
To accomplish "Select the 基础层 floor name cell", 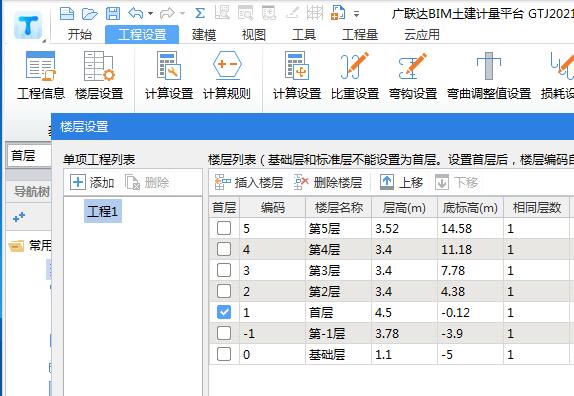I will [x=339, y=355].
